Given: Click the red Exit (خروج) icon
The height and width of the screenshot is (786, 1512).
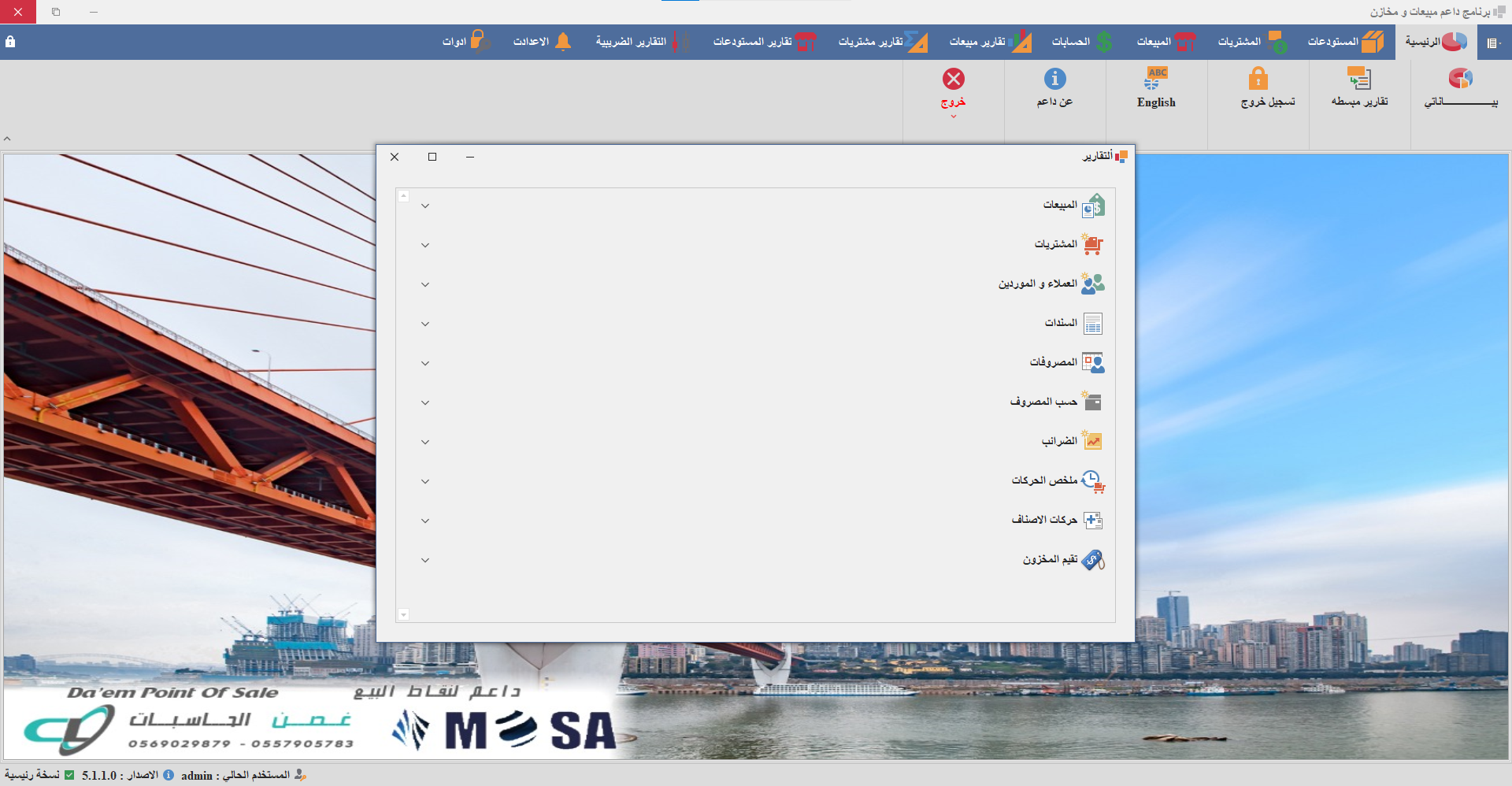Looking at the screenshot, I should point(953,80).
